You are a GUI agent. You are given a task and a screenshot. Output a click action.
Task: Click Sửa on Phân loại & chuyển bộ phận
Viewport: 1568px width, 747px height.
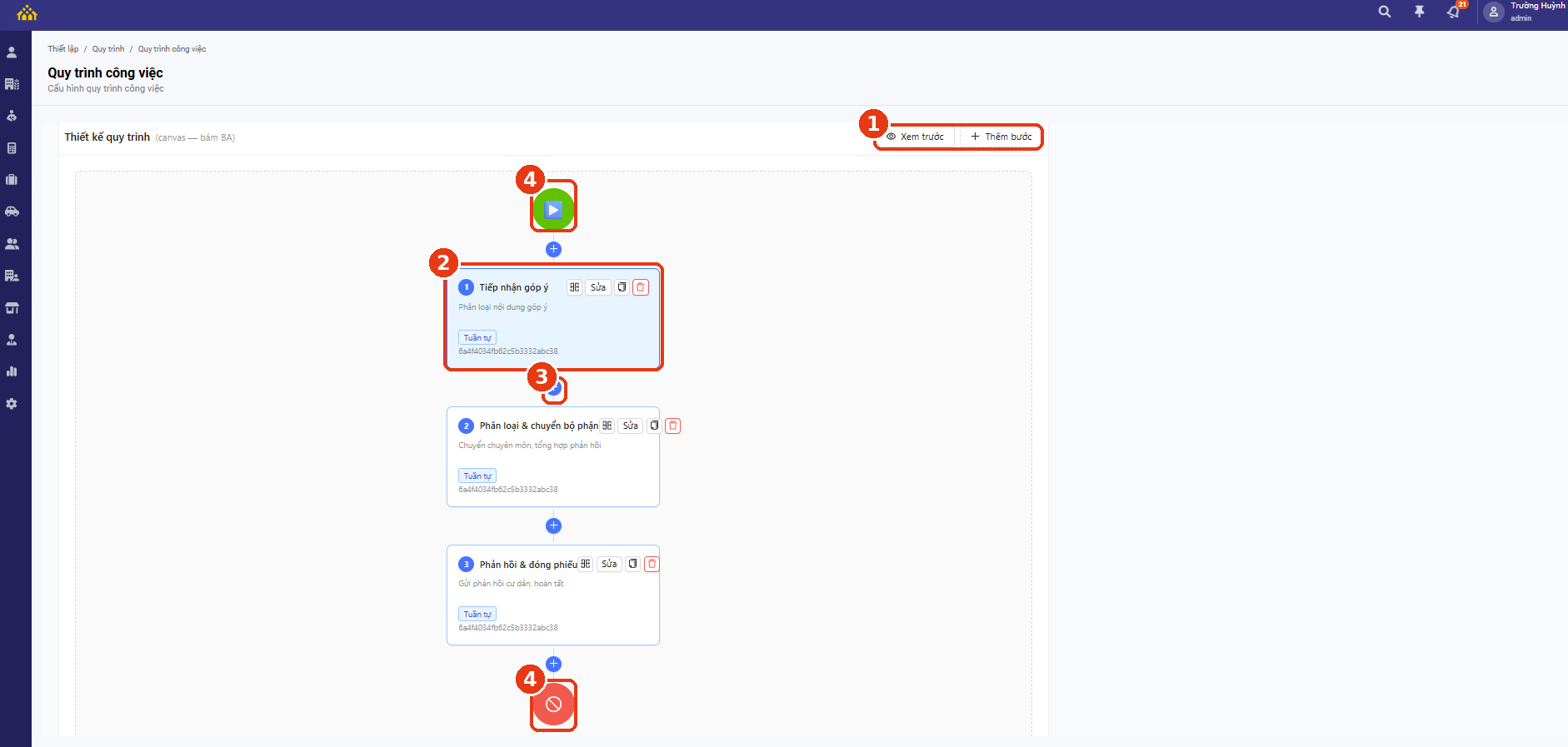point(631,426)
